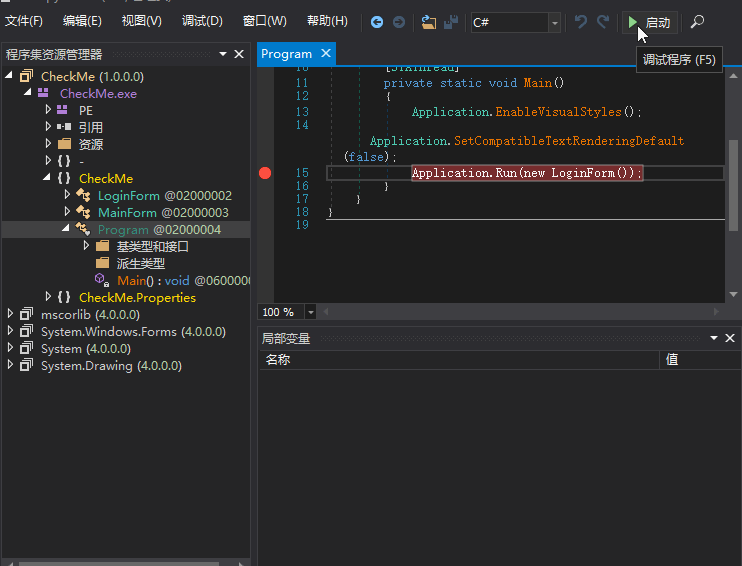Image resolution: width=742 pixels, height=566 pixels.
Task: Open the 局部变量 panel options dropdown
Action: coord(714,338)
